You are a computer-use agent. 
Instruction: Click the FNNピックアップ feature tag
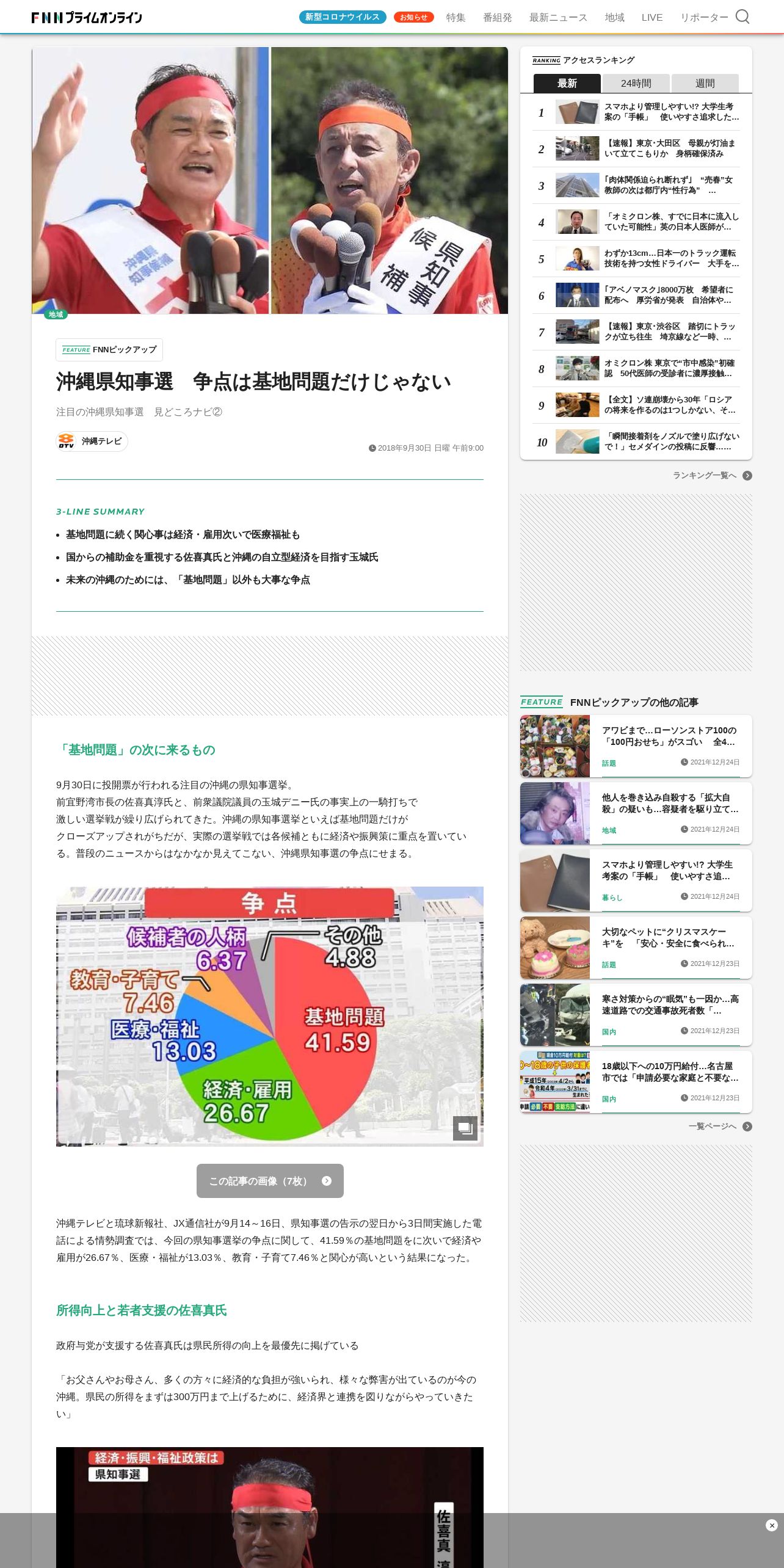click(x=109, y=350)
